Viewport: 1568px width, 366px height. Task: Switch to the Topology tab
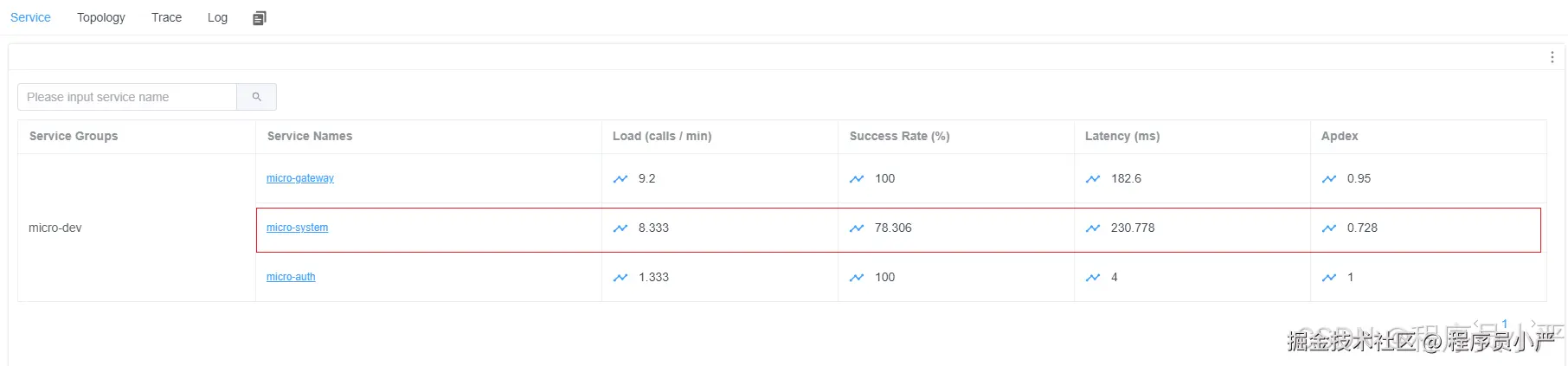[x=100, y=17]
